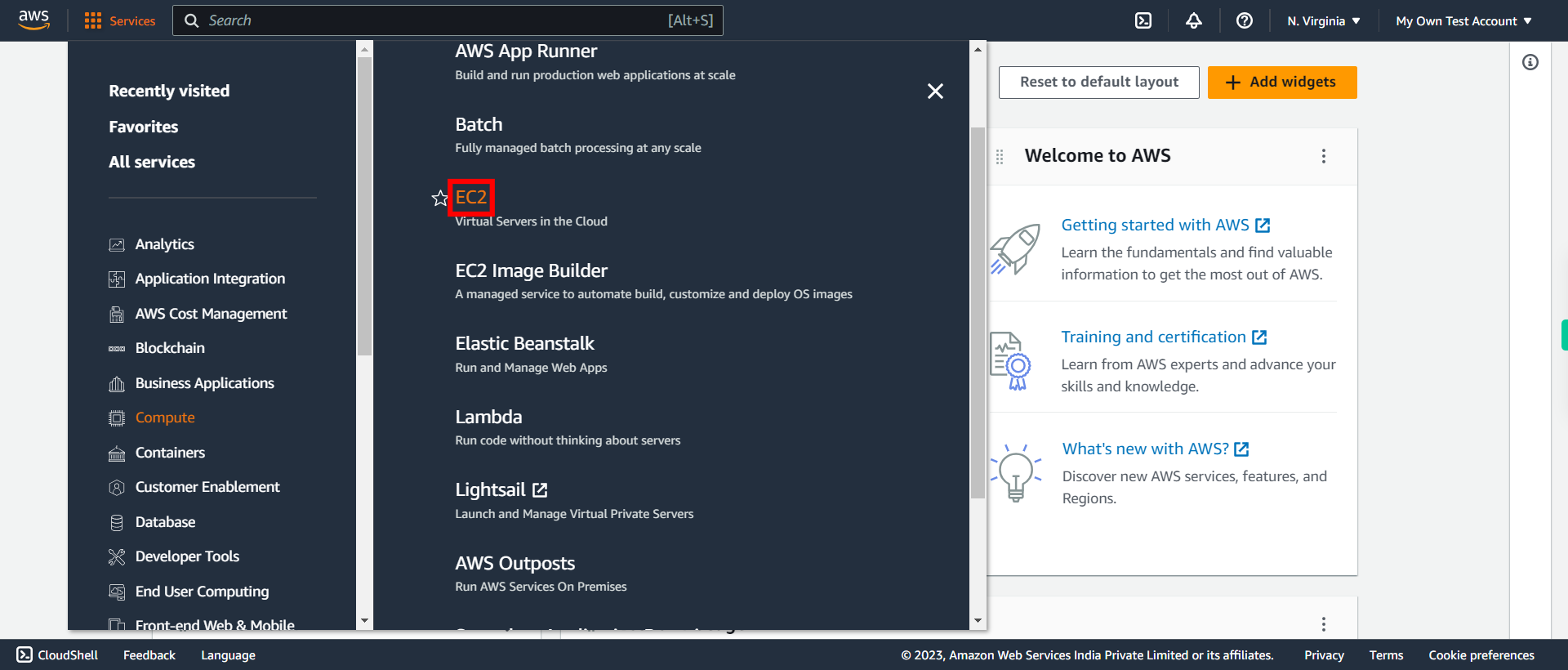1568x670 pixels.
Task: Open the notifications bell icon
Action: coord(1194,20)
